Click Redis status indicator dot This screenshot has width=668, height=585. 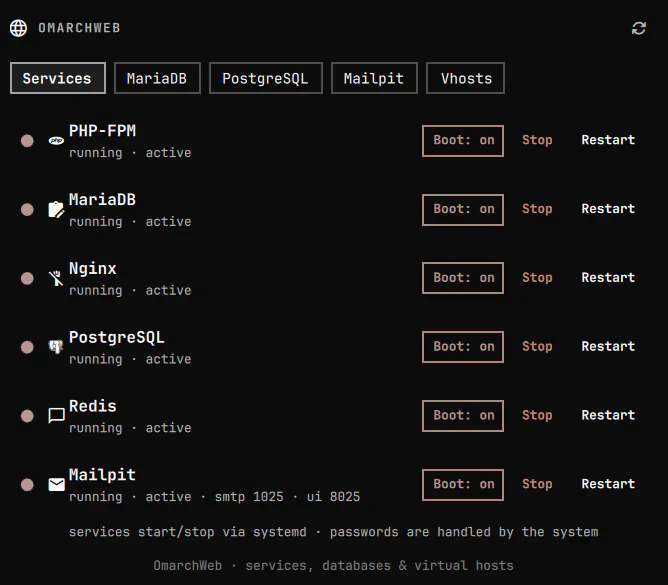tap(27, 415)
